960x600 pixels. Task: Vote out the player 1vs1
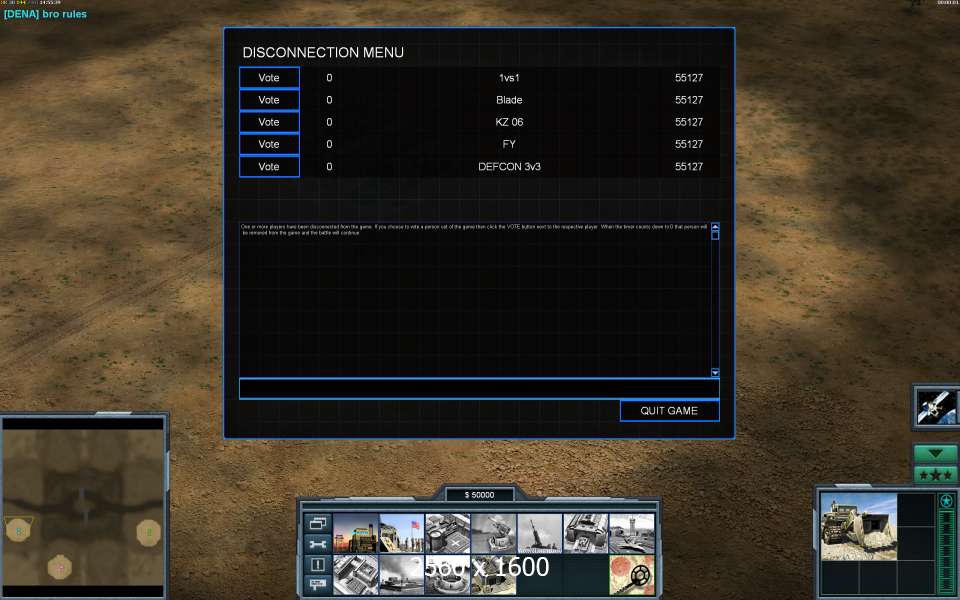(x=269, y=78)
